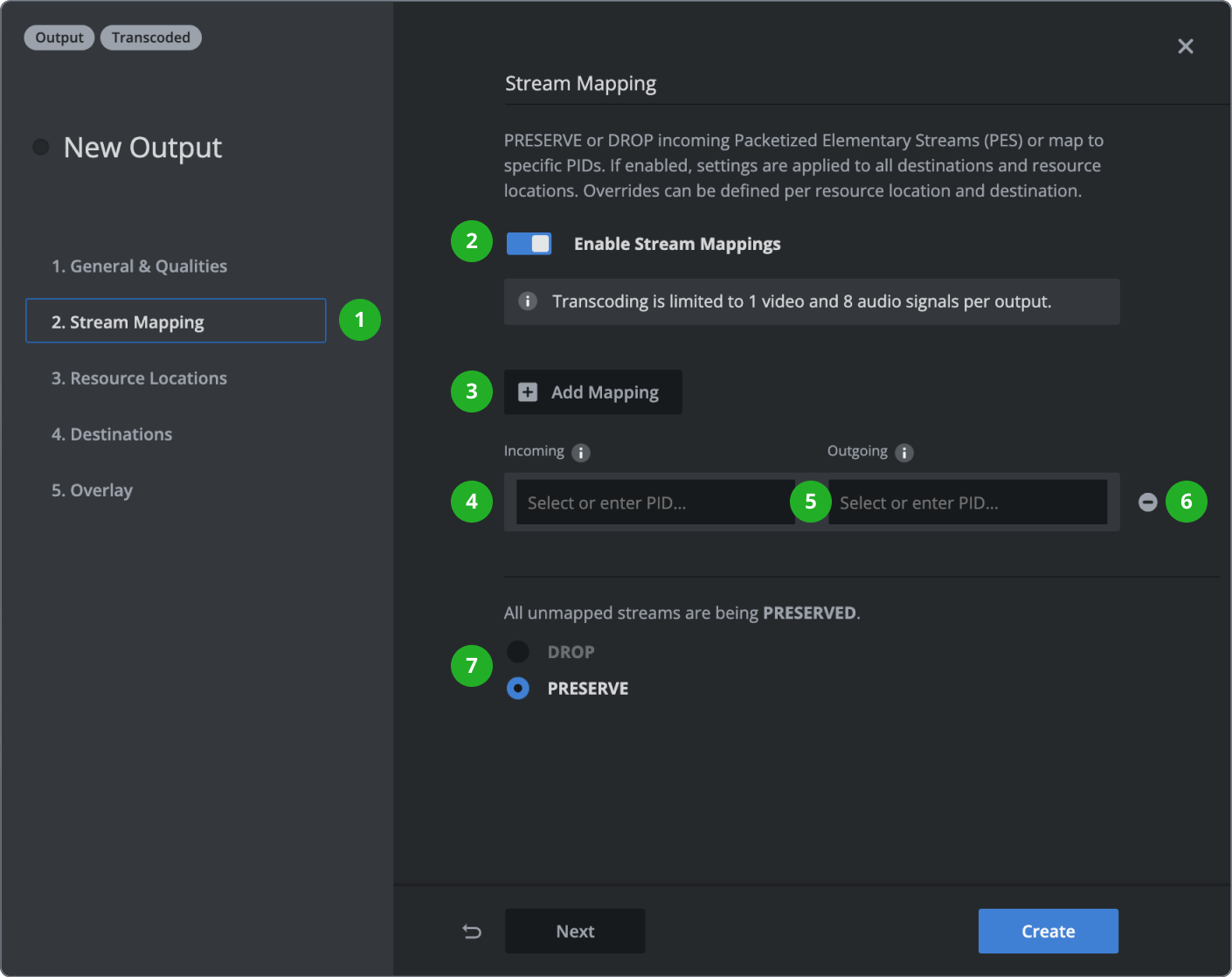Select the 5. Overlay step

[92, 489]
